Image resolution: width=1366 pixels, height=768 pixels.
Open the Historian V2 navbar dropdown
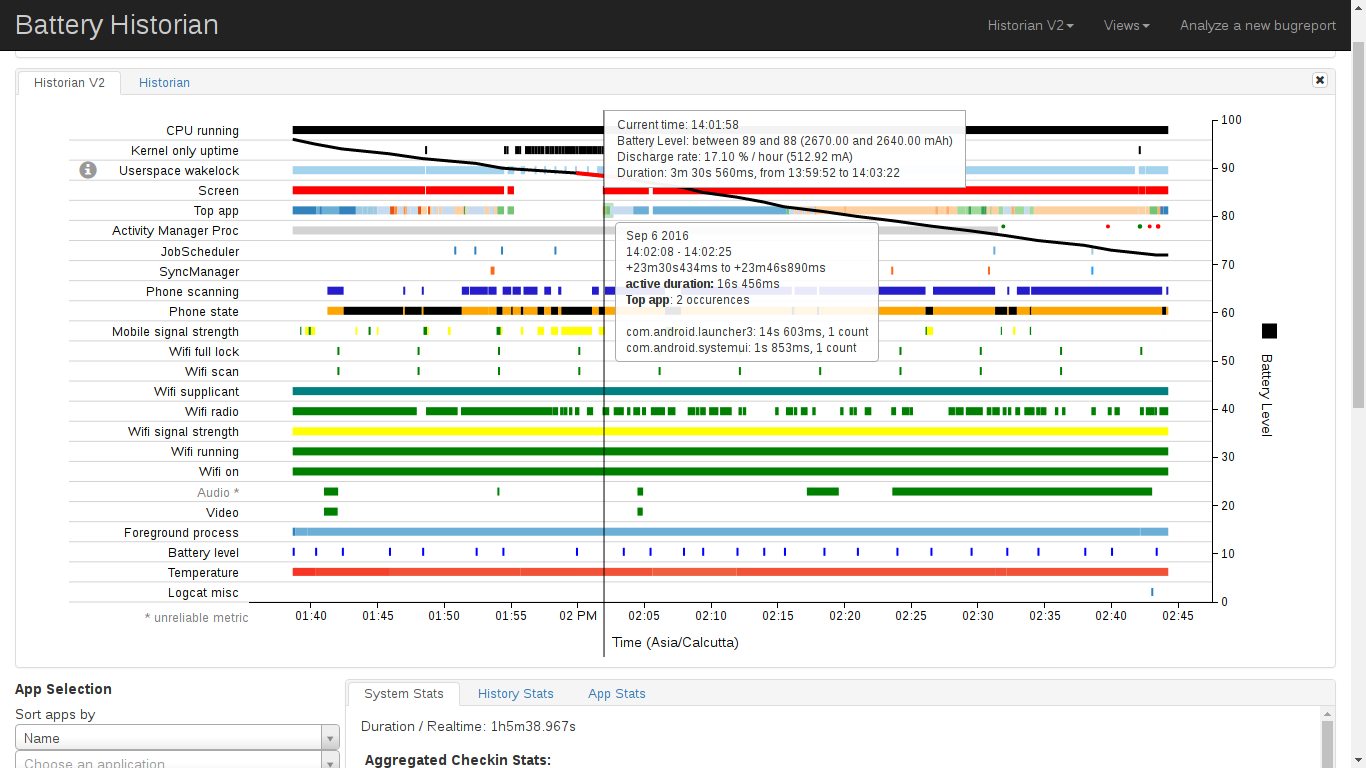[1031, 25]
